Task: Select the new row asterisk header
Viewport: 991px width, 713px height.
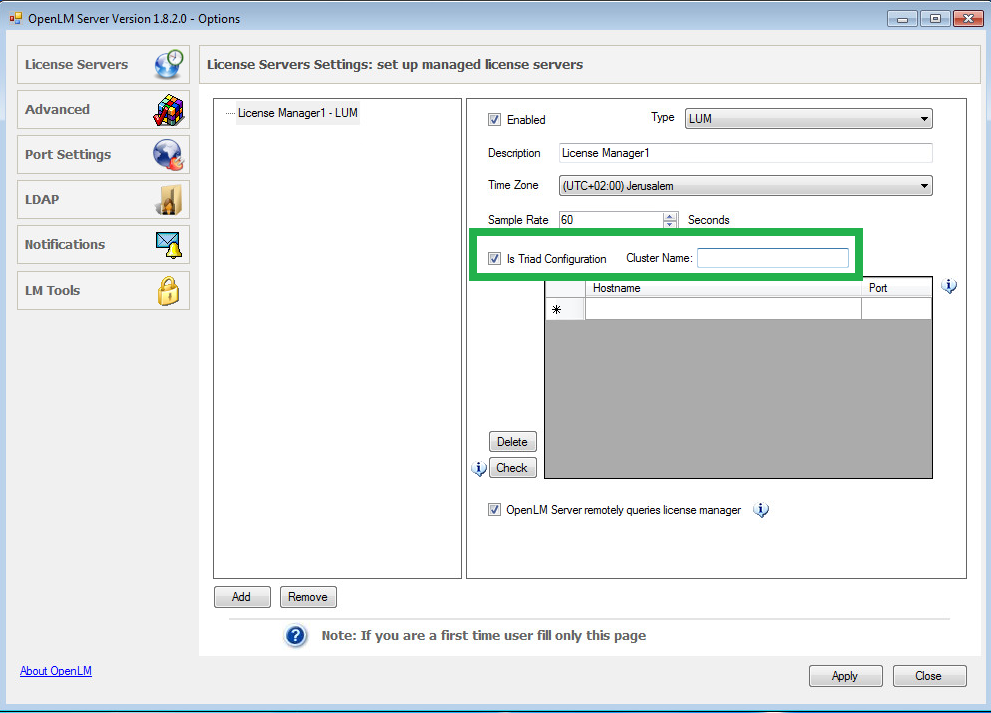Action: tap(565, 309)
